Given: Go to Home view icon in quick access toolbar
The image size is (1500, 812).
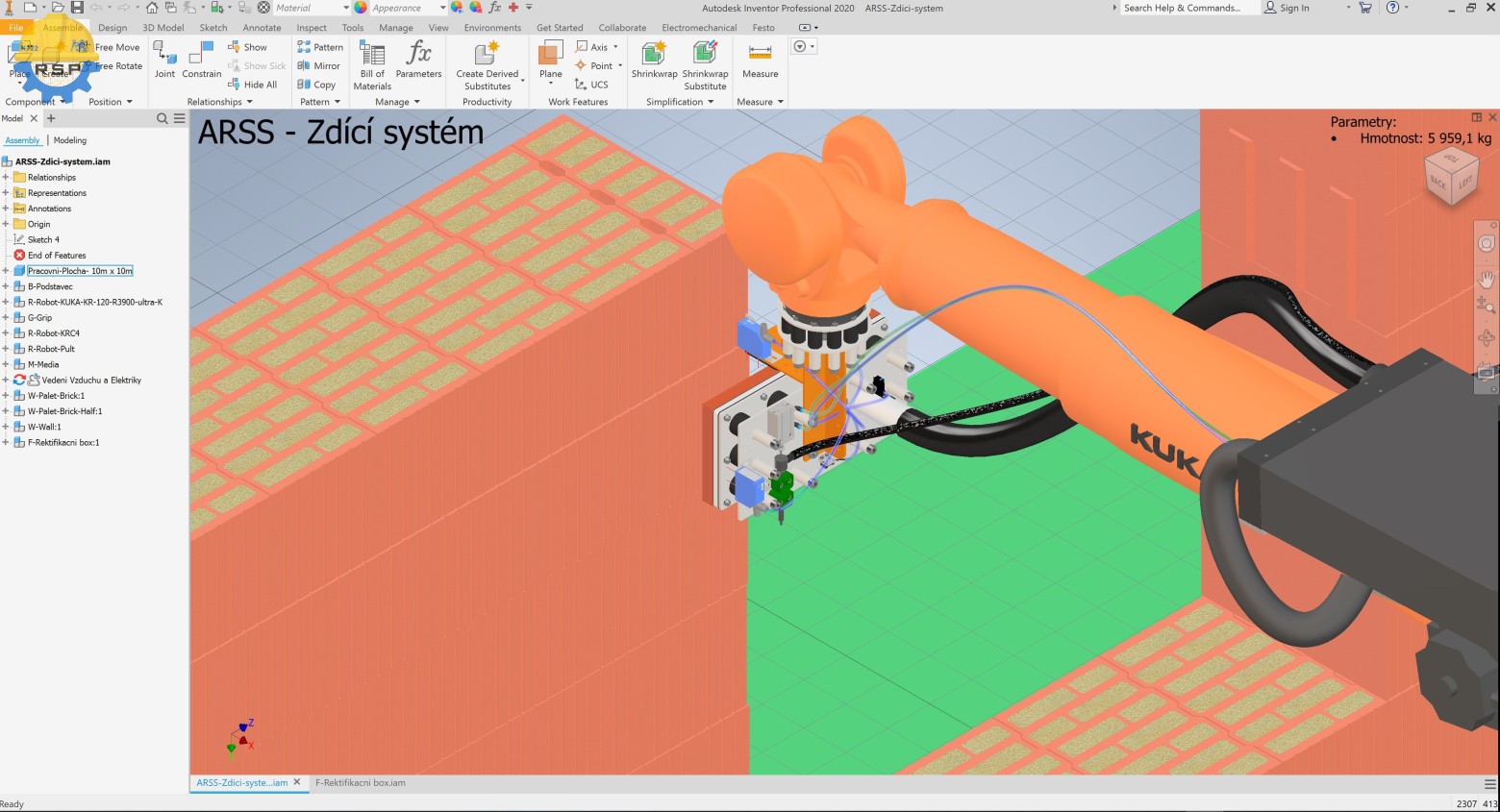Looking at the screenshot, I should point(152,8).
